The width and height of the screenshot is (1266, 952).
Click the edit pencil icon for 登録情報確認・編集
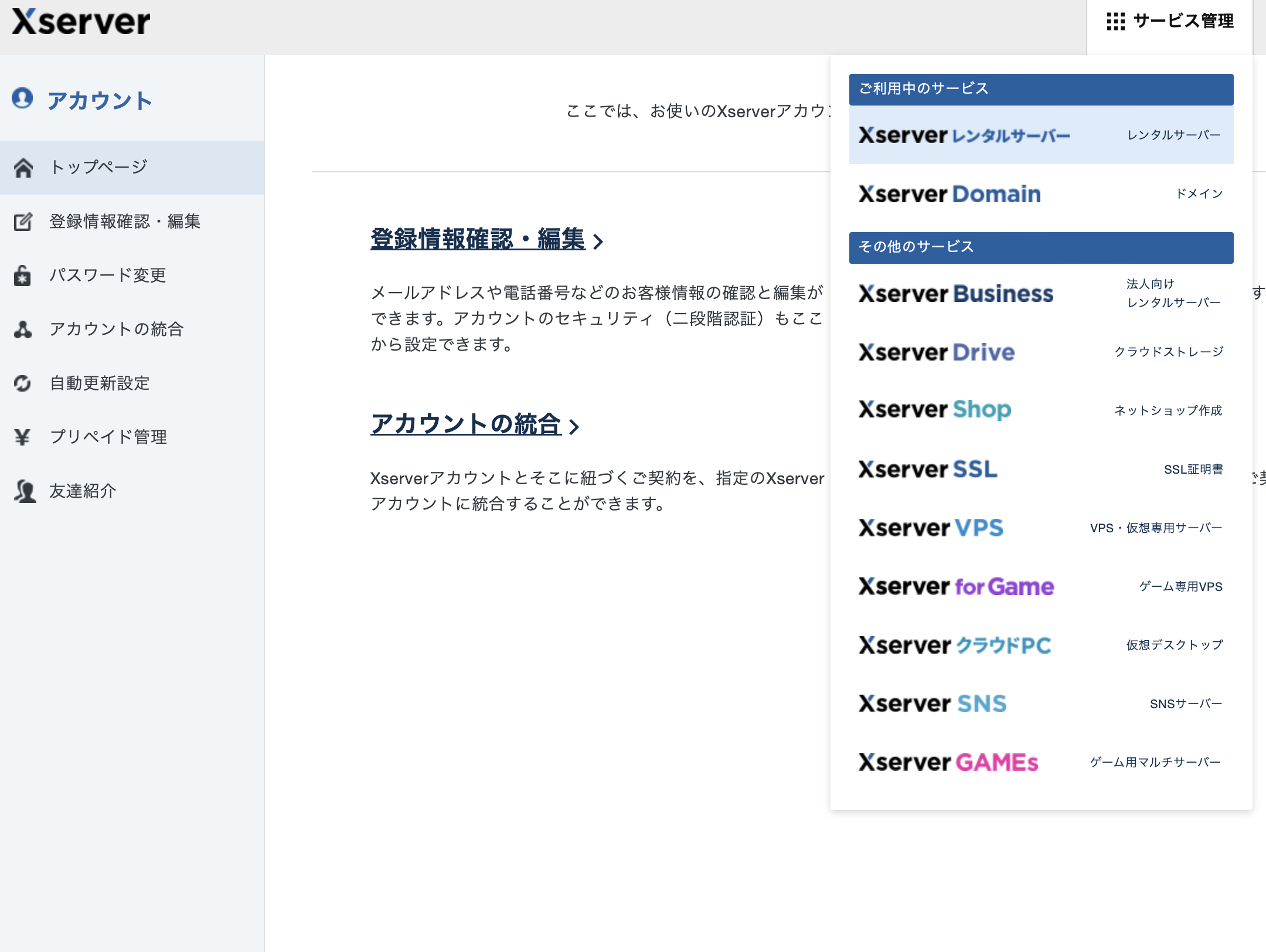pos(23,222)
